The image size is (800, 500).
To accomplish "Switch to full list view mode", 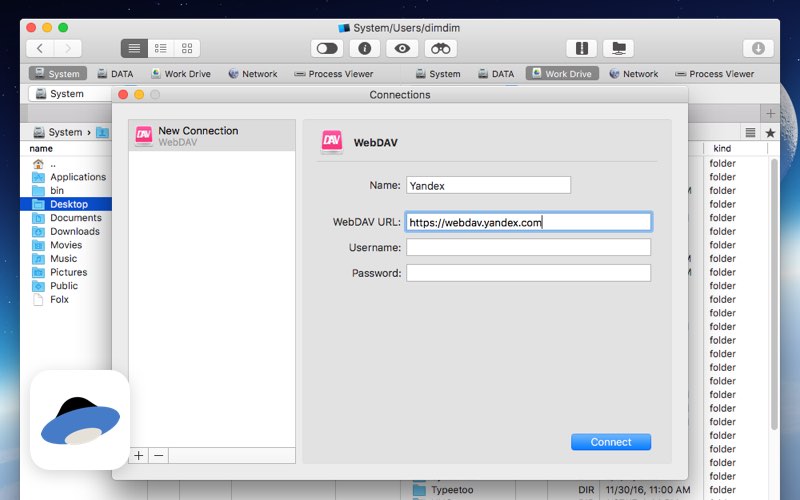I will point(134,48).
